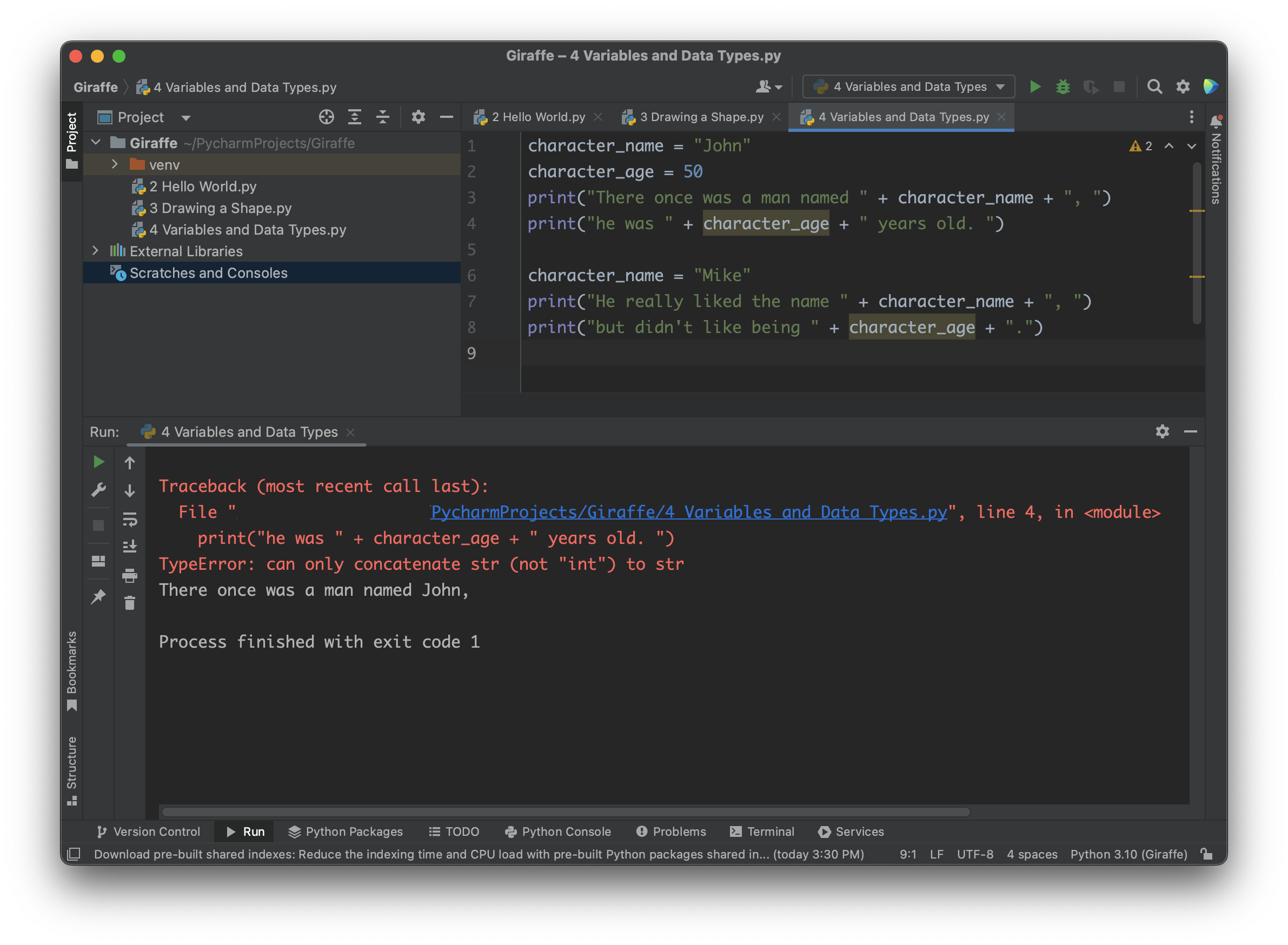
Task: Click the Print icon in Run panel
Action: click(130, 575)
